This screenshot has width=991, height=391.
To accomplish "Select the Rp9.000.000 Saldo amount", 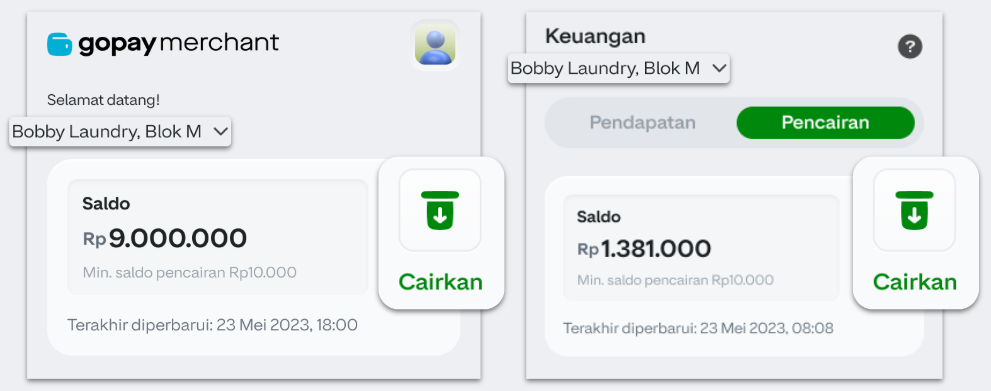I will [165, 239].
